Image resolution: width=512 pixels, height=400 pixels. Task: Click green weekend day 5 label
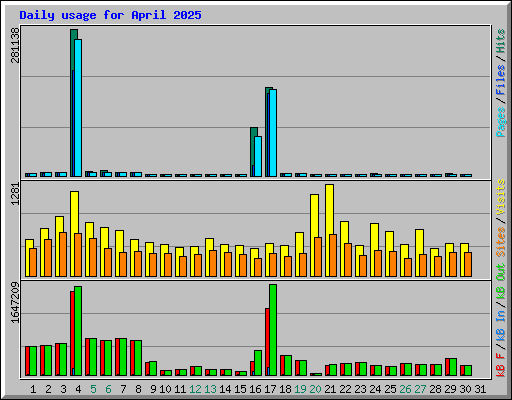pyautogui.click(x=93, y=389)
